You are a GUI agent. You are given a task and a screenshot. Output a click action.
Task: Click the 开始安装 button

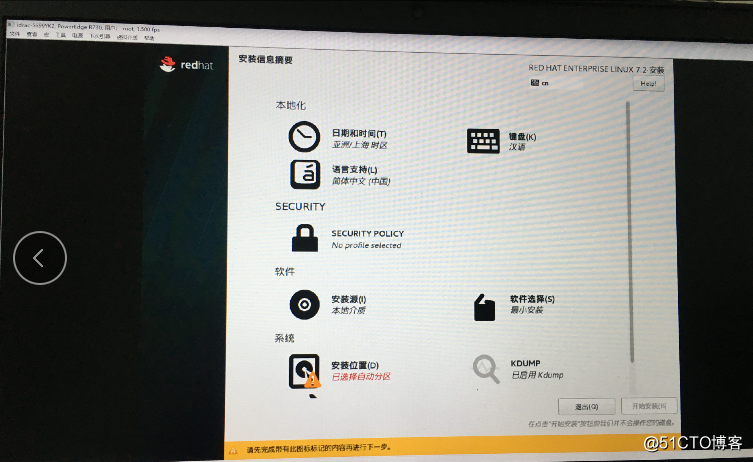649,406
